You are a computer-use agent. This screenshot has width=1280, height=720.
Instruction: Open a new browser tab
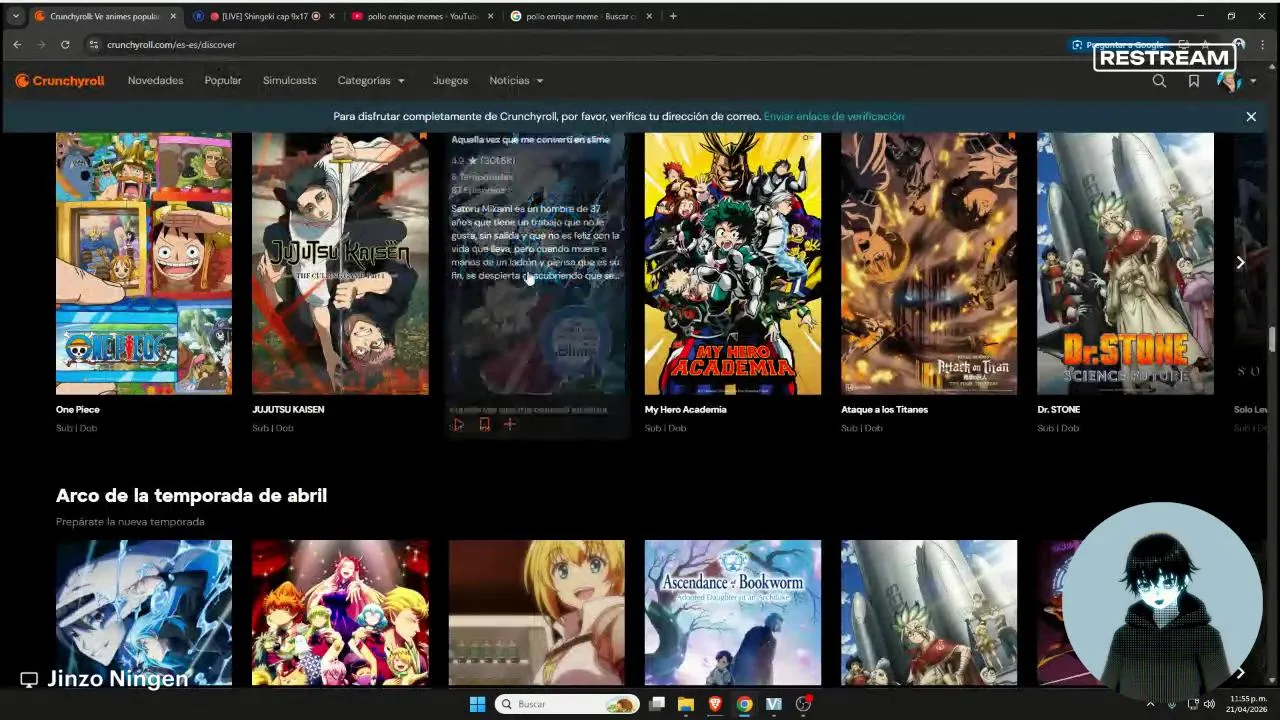click(673, 16)
